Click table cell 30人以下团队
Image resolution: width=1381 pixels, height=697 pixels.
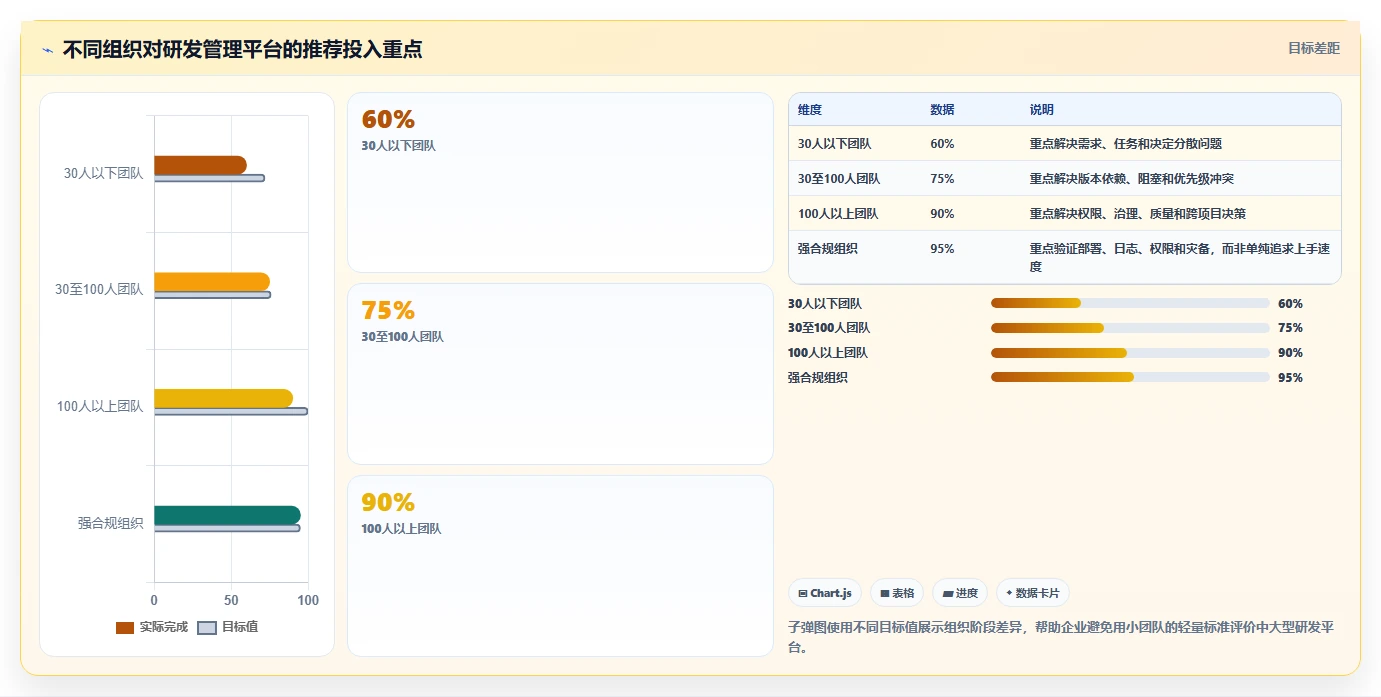(x=835, y=144)
